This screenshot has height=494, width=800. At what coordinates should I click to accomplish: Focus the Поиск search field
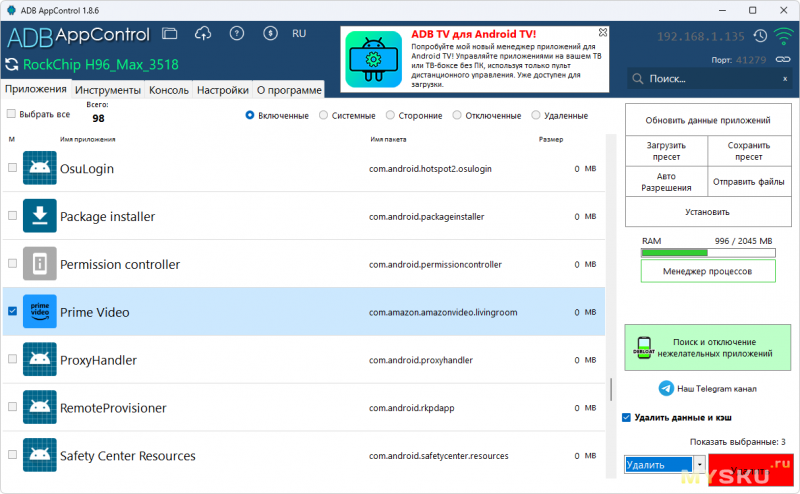click(709, 79)
